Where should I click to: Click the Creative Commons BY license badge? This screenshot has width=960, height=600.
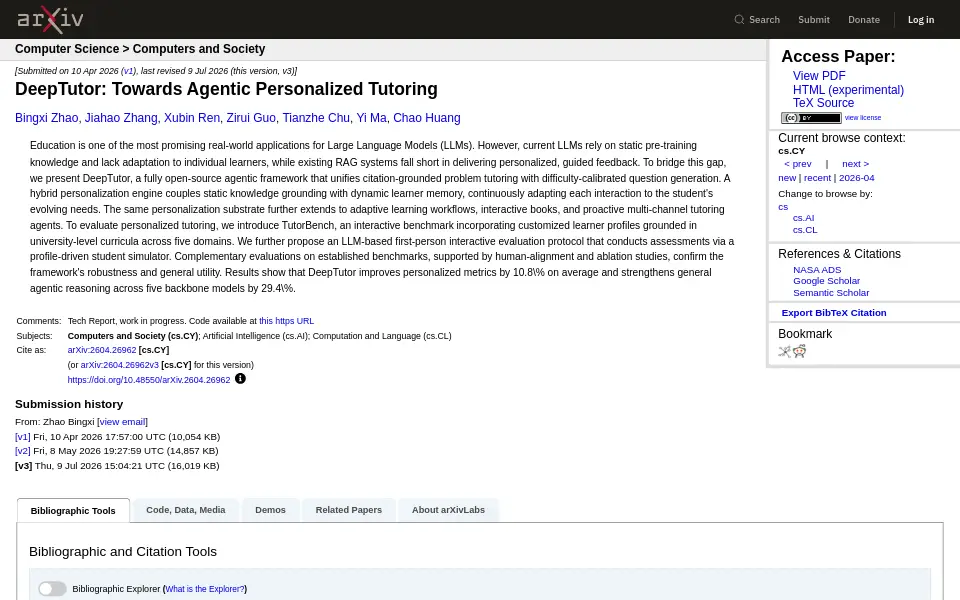pos(811,118)
